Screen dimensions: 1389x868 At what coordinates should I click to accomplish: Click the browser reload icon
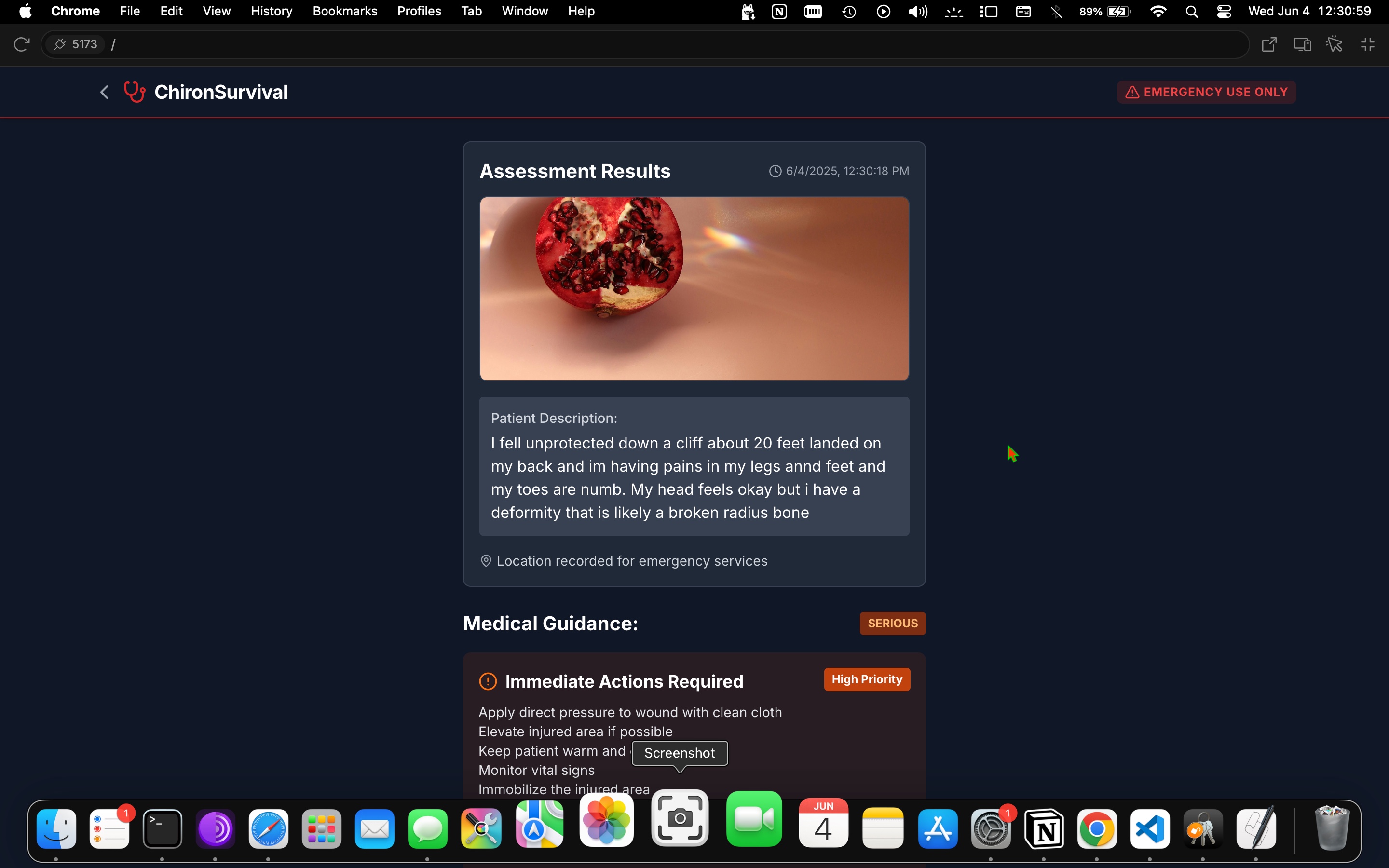21,44
